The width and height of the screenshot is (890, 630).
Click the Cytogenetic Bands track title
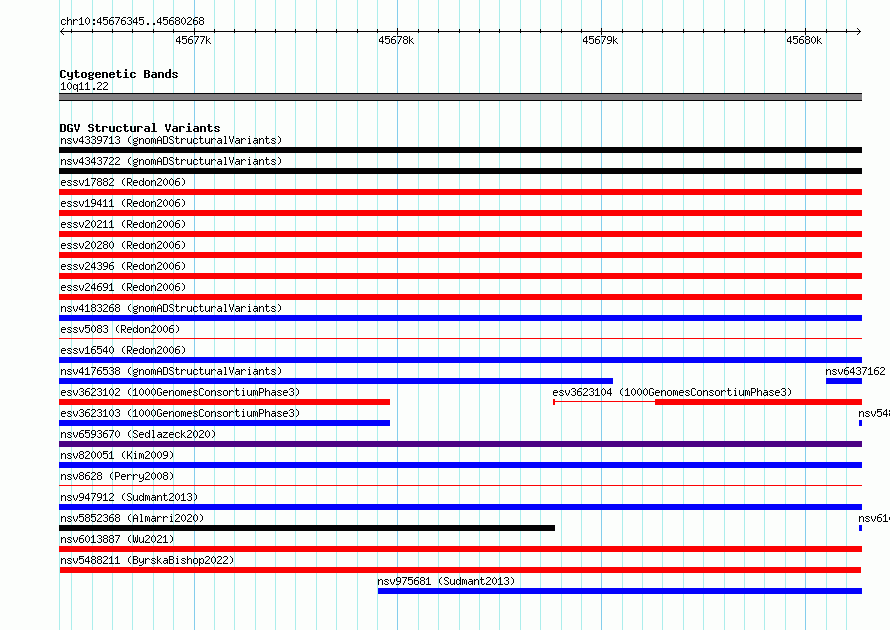119,74
